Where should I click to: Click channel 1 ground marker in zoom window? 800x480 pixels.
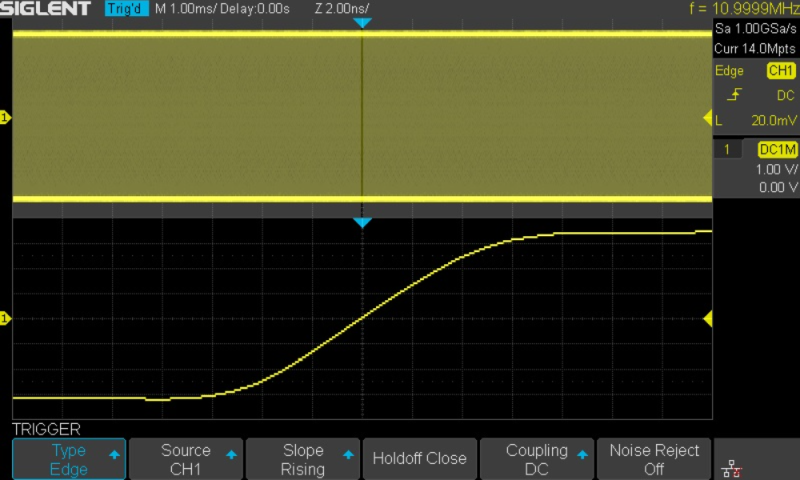tap(5, 319)
